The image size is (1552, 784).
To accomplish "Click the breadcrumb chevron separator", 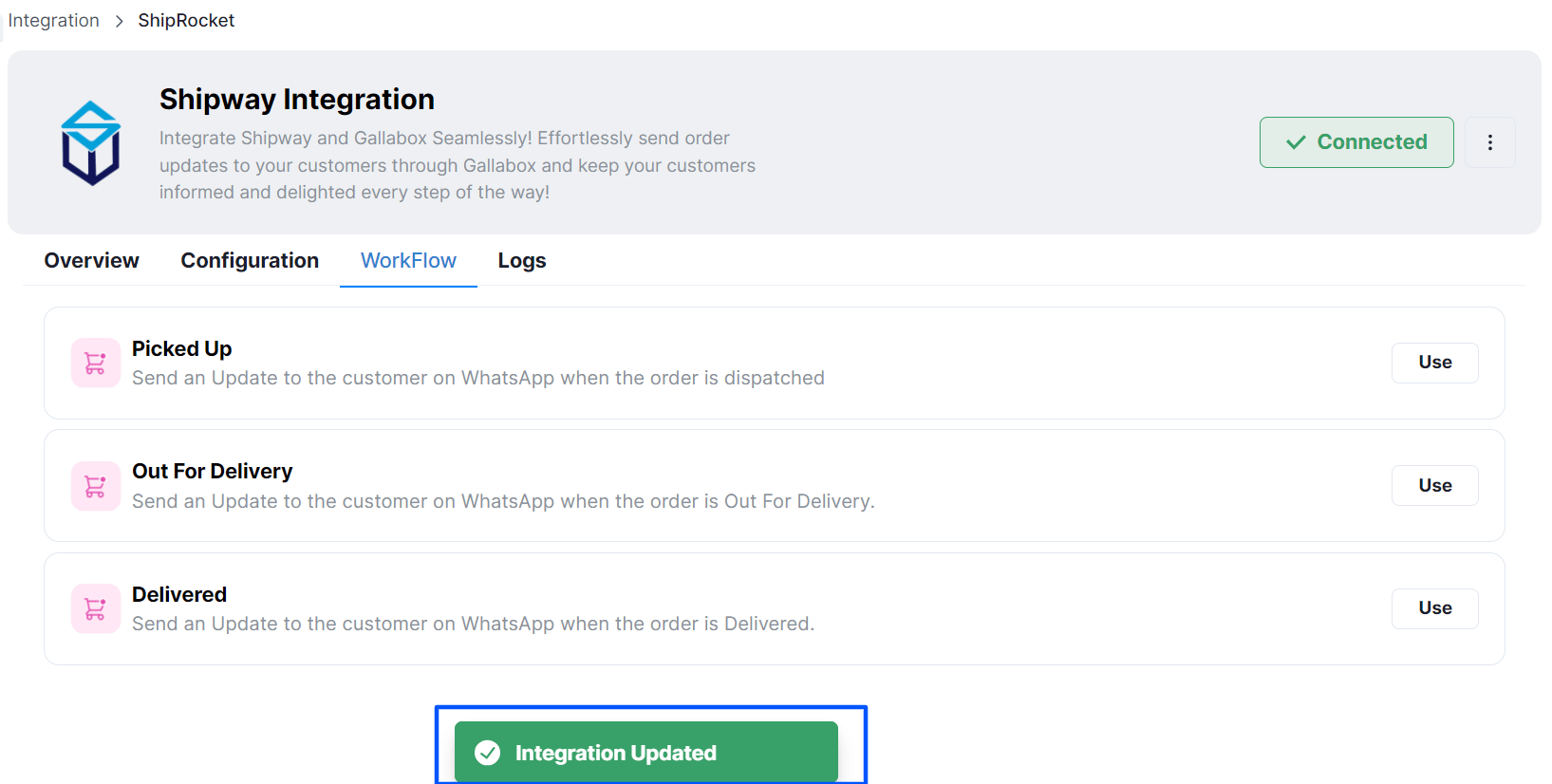I will tap(119, 21).
